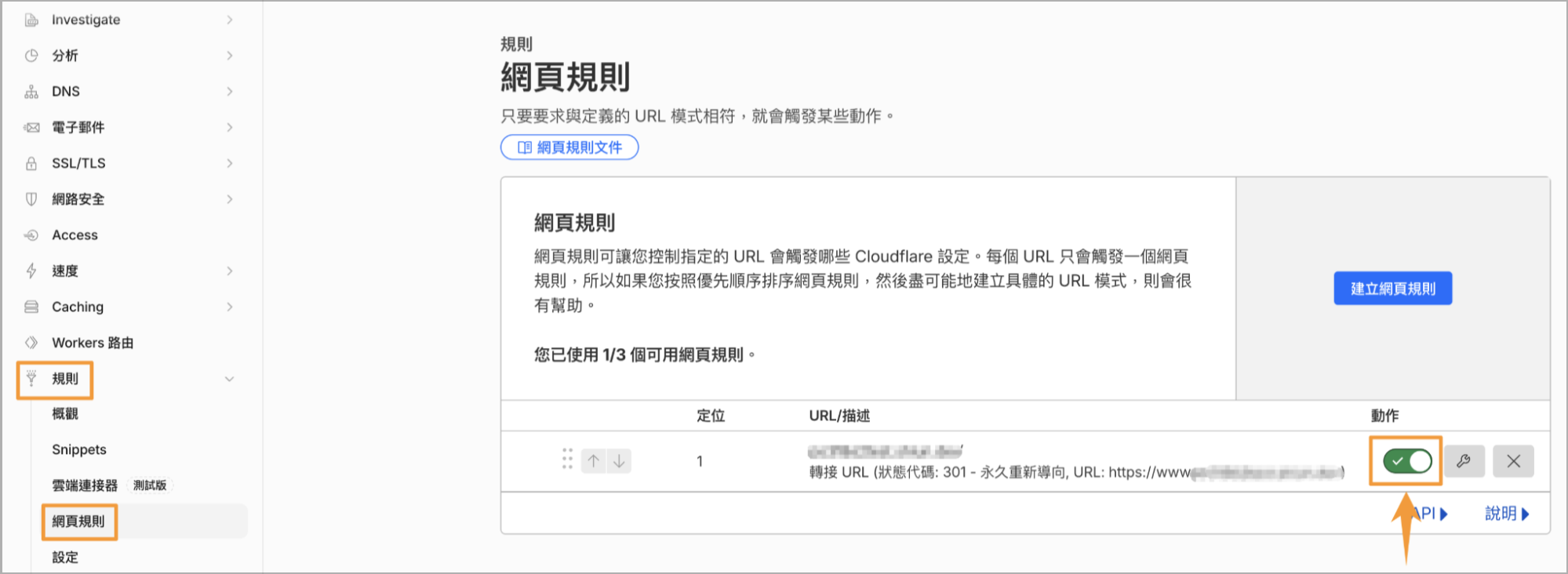Click the 規則 menu label
Screen dimensions: 1568x574
65,379
